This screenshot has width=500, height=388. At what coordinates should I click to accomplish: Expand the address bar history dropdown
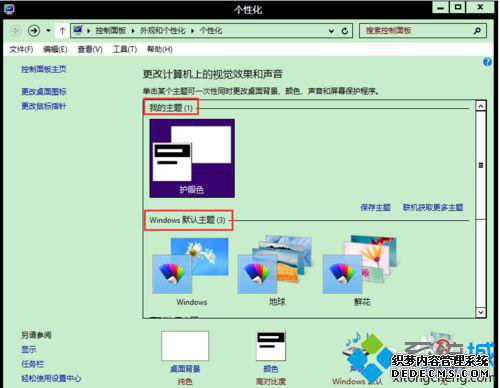[x=331, y=31]
